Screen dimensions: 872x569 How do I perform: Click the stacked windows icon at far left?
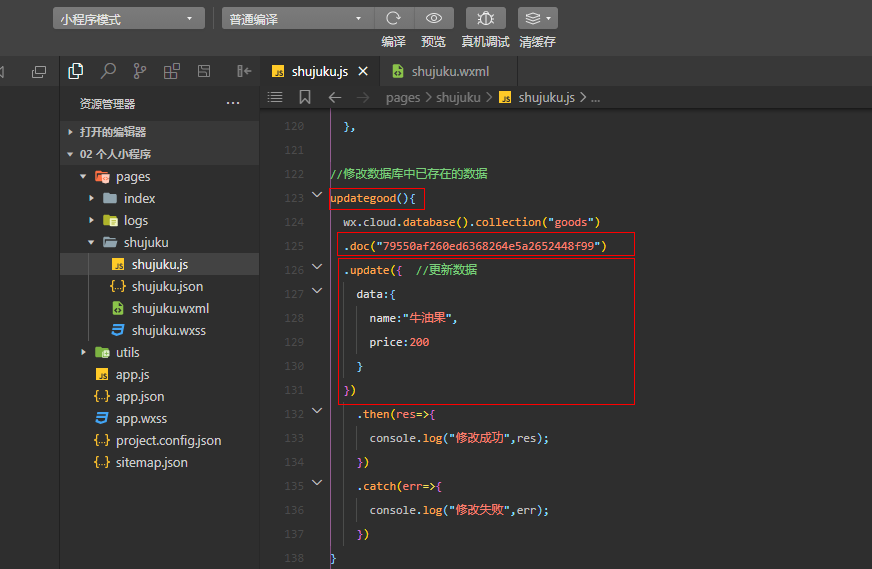click(x=39, y=72)
